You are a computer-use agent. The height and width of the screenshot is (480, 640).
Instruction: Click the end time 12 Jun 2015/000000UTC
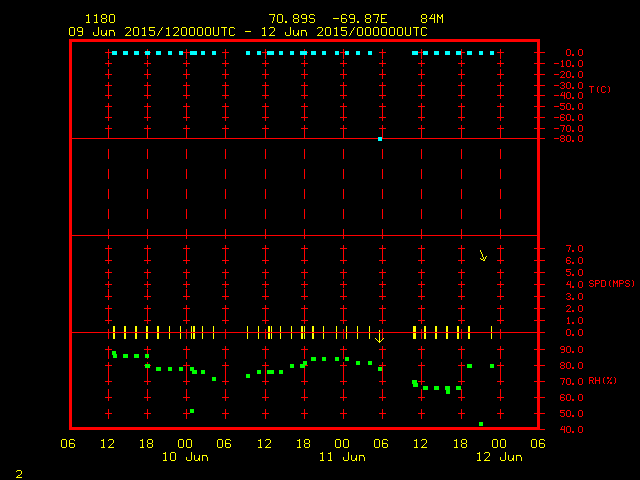point(344,32)
